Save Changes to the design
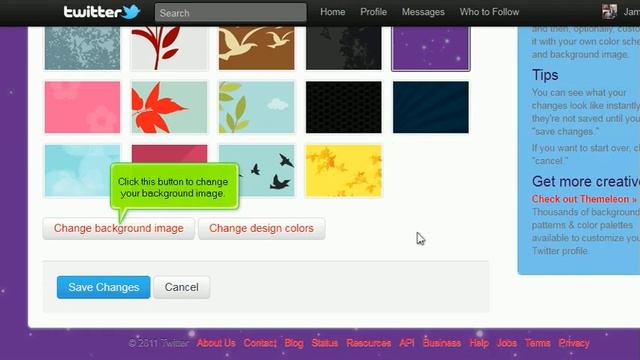This screenshot has height=360, width=640. click(x=103, y=287)
